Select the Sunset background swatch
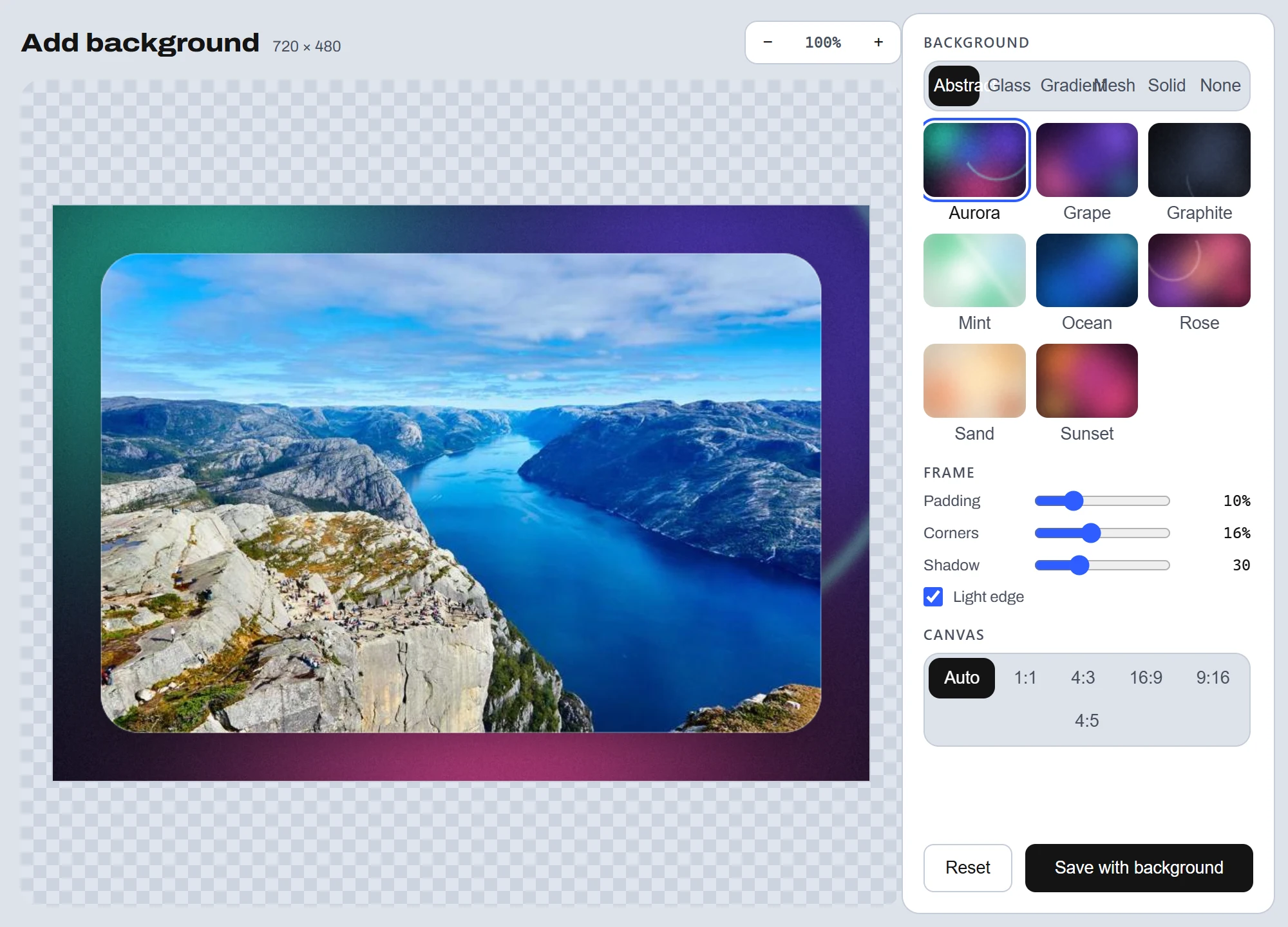This screenshot has width=1288, height=927. coord(1086,380)
